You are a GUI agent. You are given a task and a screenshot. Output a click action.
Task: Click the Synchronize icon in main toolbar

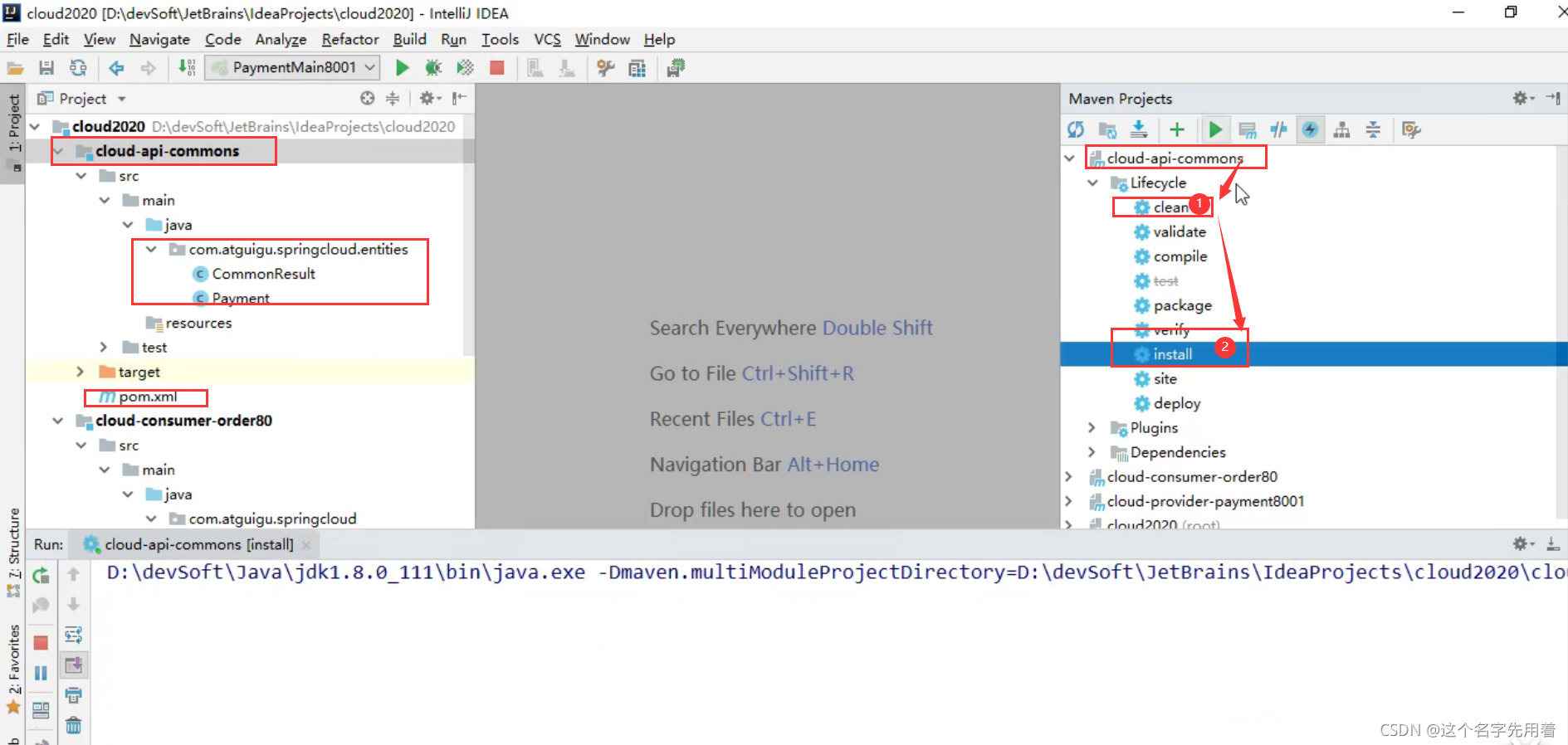78,68
